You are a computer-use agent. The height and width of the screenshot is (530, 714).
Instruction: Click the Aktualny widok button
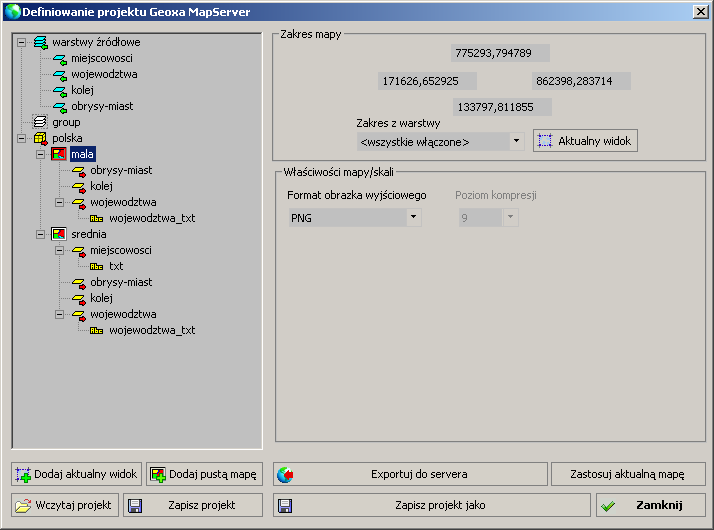(x=585, y=142)
